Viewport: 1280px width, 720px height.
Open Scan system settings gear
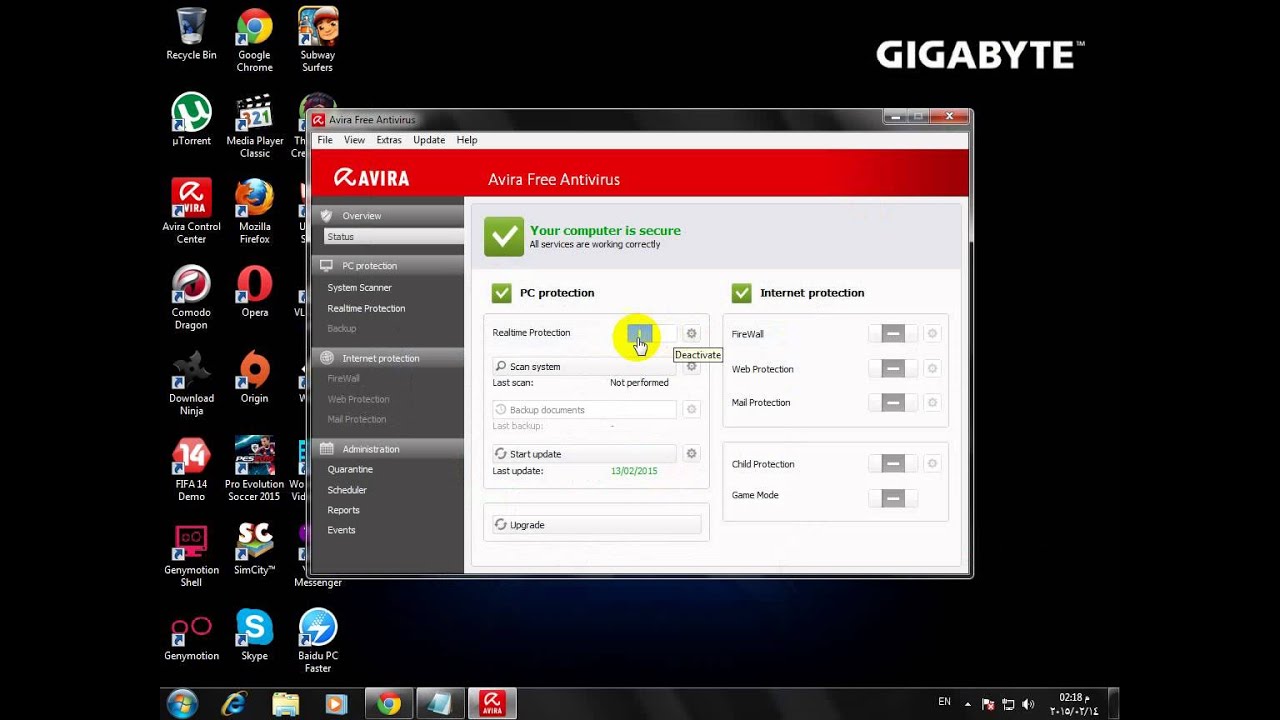(691, 367)
